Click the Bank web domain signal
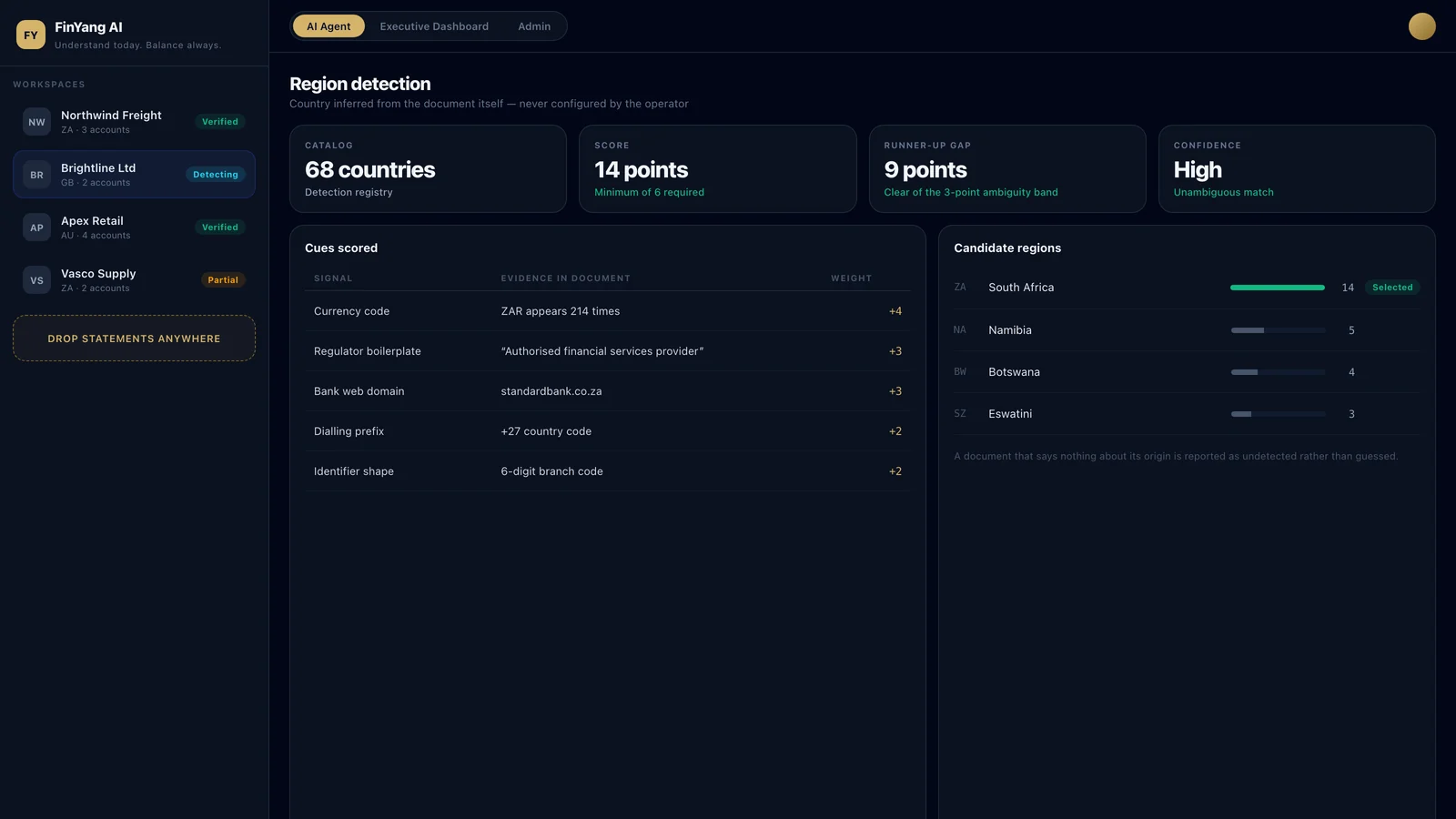This screenshot has width=1456, height=819. 359,391
